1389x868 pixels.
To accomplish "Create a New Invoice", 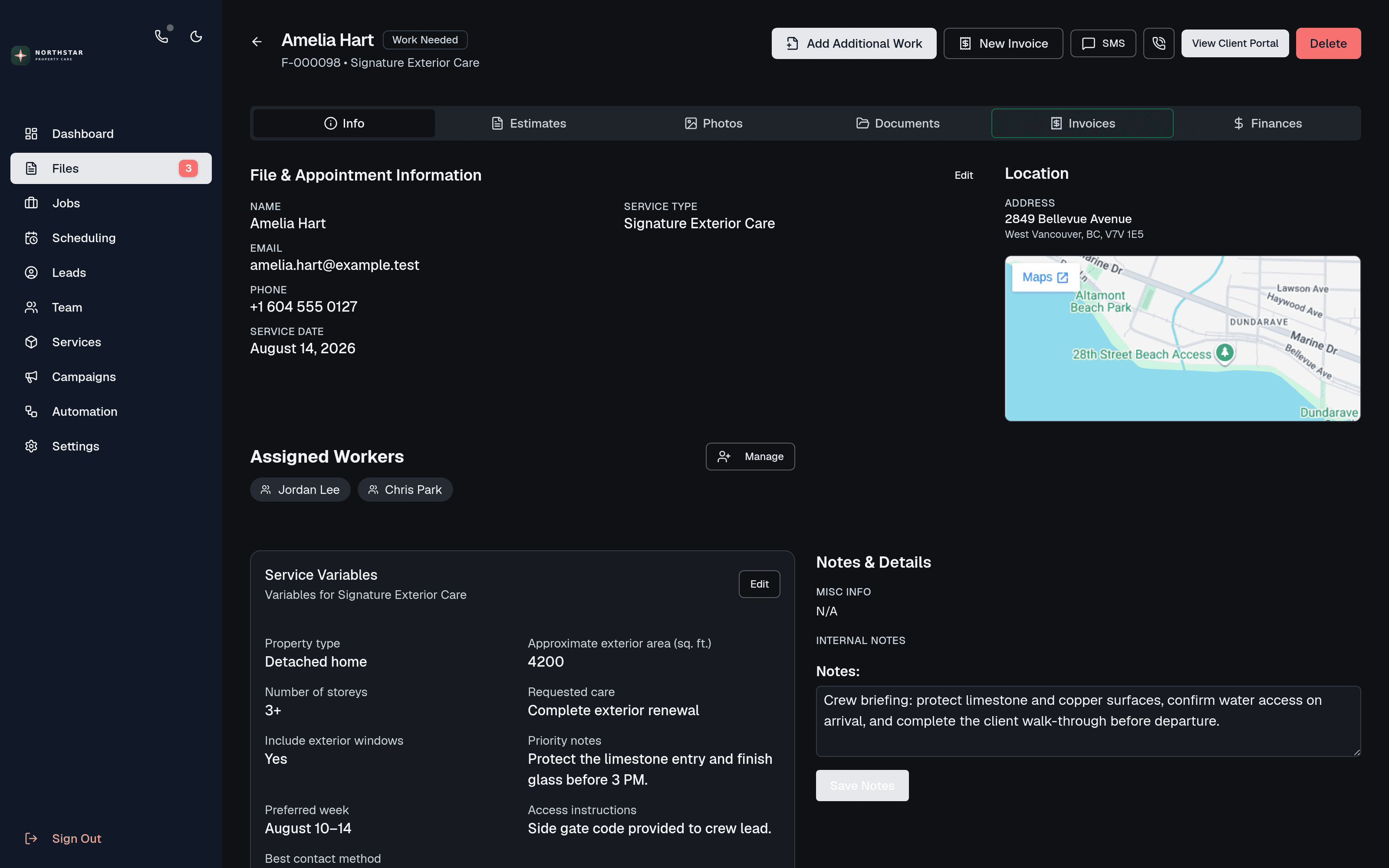I will coord(1003,44).
